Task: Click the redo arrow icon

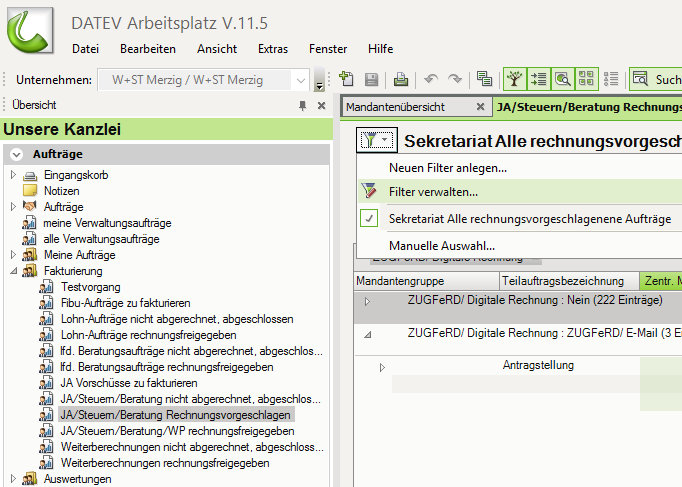Action: pyautogui.click(x=455, y=79)
